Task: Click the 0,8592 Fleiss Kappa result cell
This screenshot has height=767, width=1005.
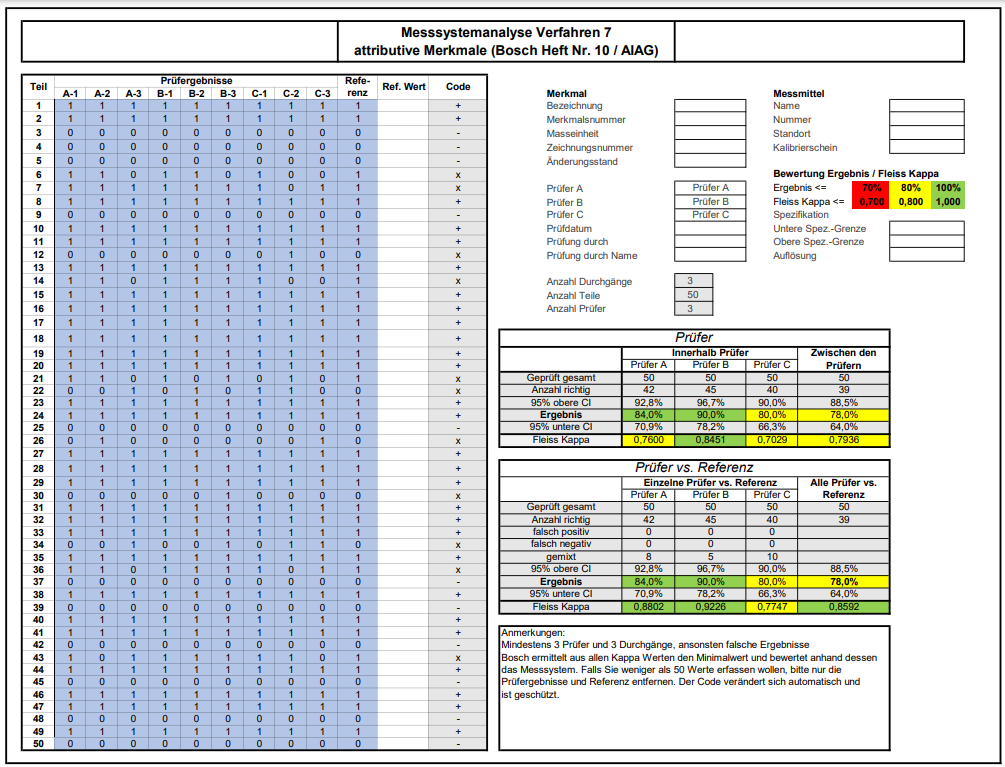Action: [x=843, y=606]
